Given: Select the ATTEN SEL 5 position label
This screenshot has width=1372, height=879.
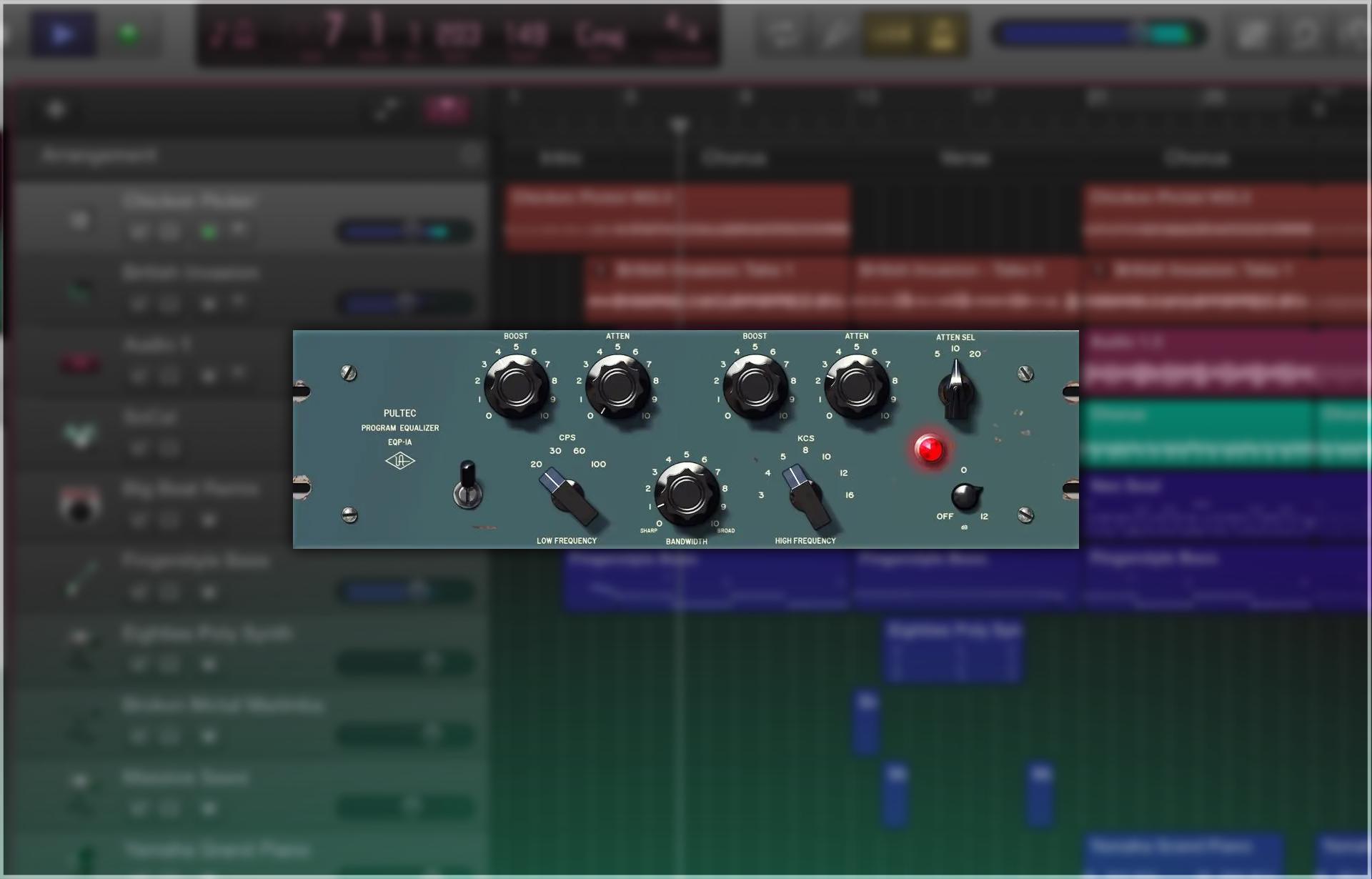Looking at the screenshot, I should 937,354.
